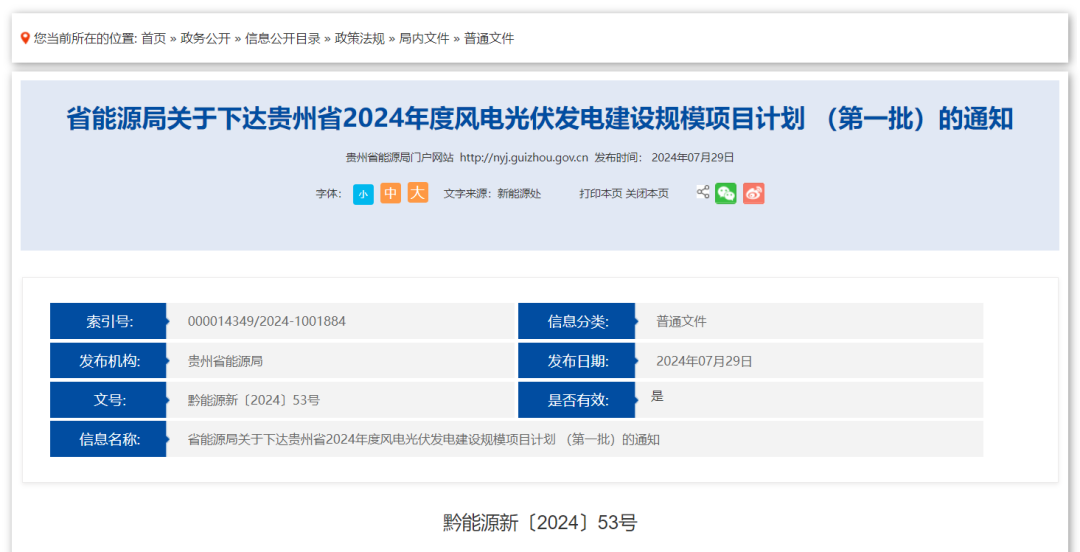This screenshot has width=1080, height=552.
Task: Click 关闭本页 to close the page
Action: (x=647, y=194)
